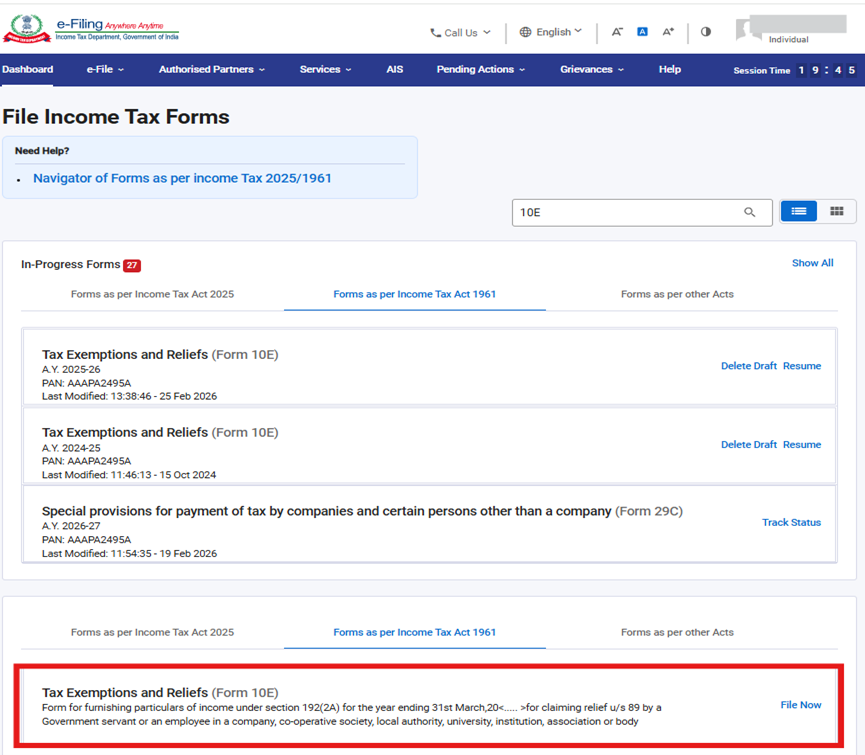Screen dimensions: 865x755
Task: Reset to default font size icon
Action: pyautogui.click(x=642, y=32)
